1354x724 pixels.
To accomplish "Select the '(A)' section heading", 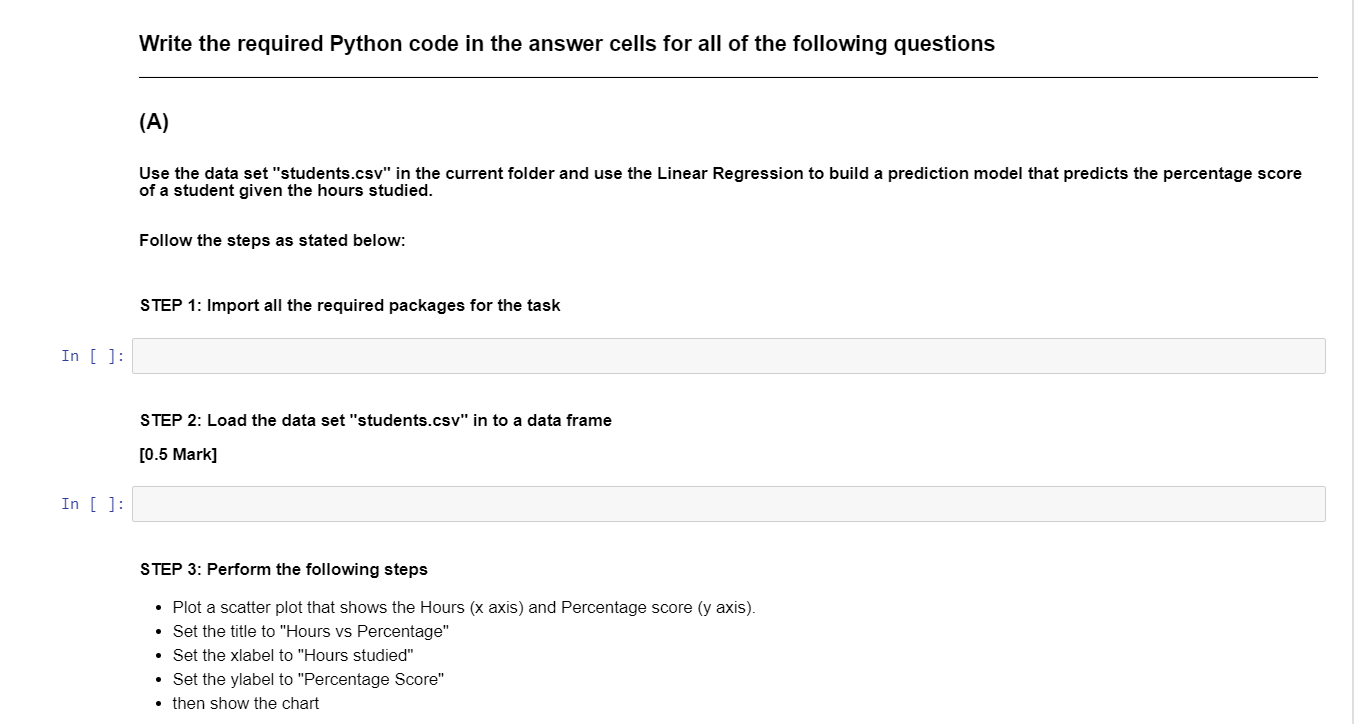I will click(x=154, y=123).
